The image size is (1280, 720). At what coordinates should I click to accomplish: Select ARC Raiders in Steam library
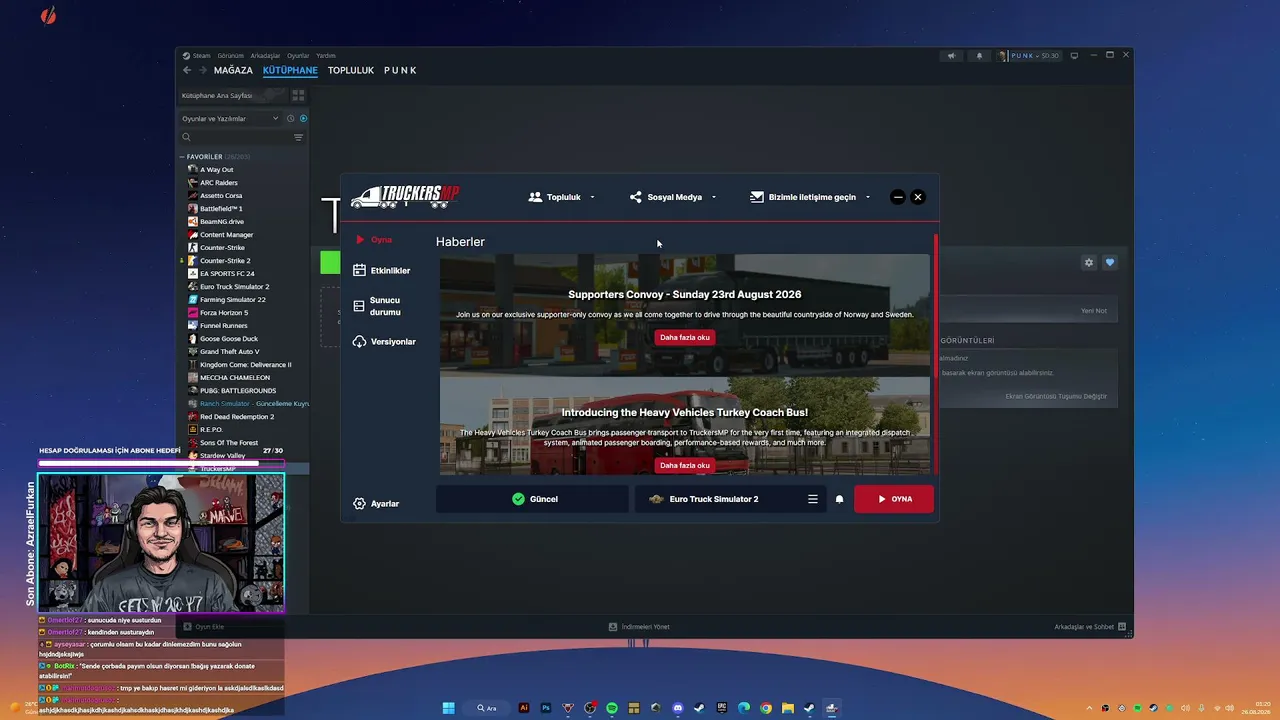(219, 183)
